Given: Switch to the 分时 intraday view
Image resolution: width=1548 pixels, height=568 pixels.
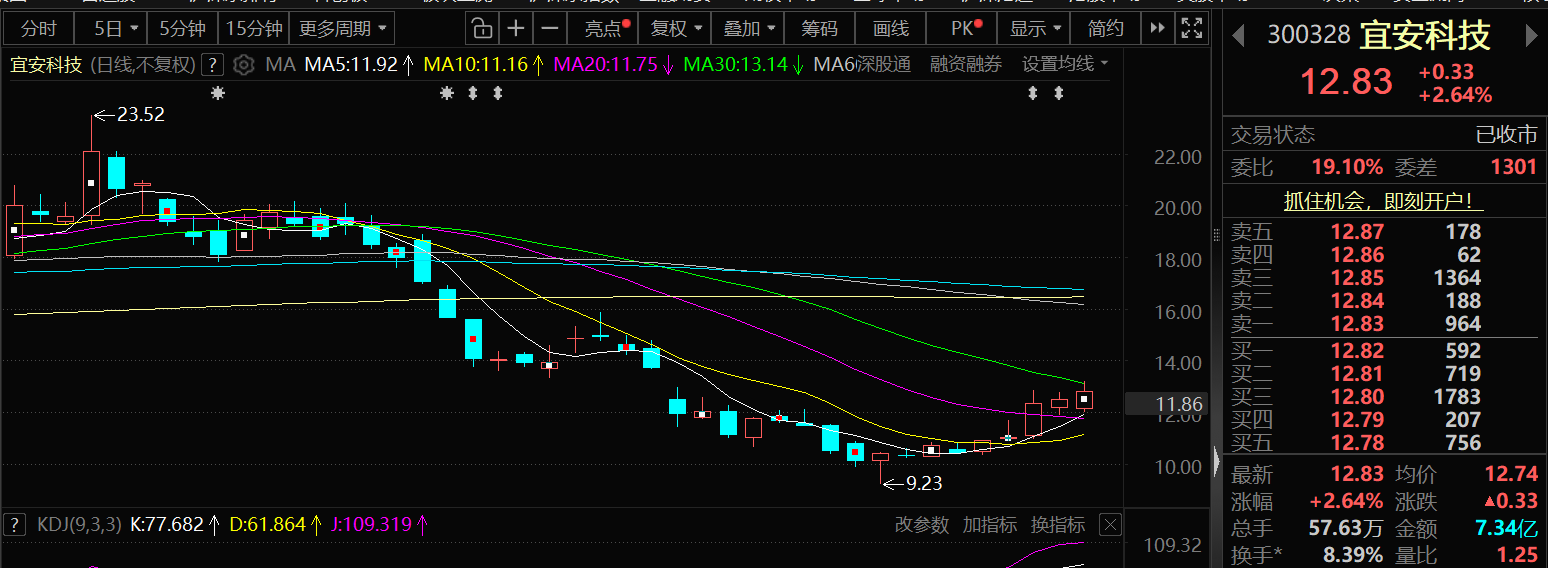Looking at the screenshot, I should click(x=39, y=28).
